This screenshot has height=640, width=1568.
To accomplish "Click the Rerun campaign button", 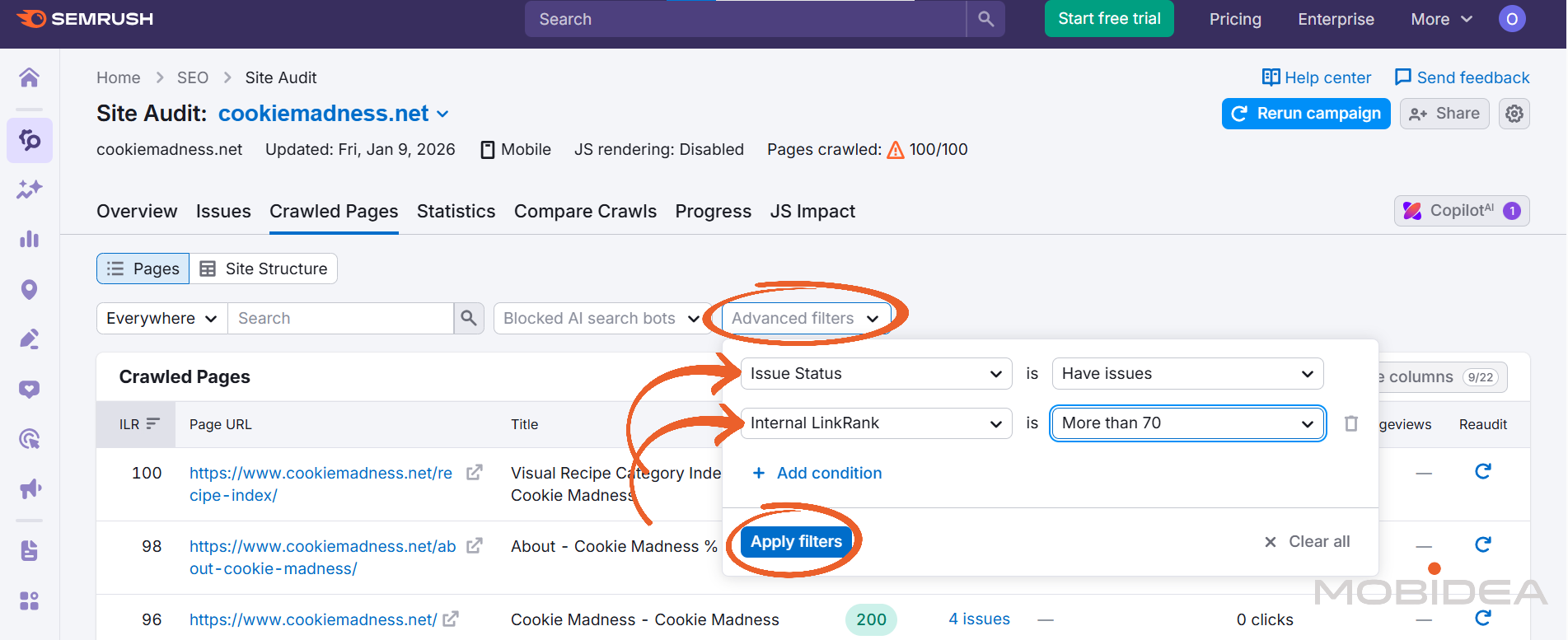I will pos(1306,114).
